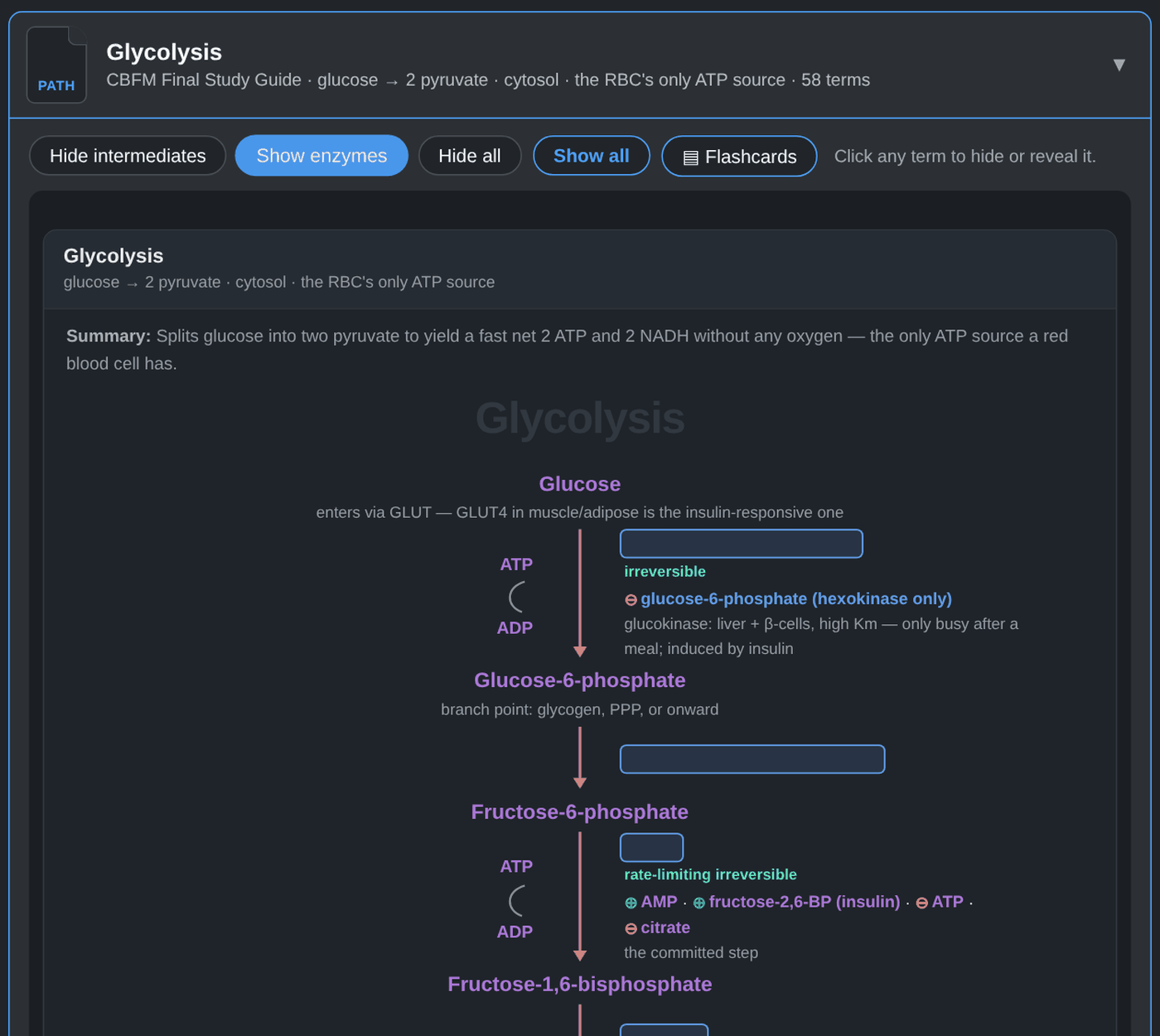Screen dimensions: 1160x1036
Task: Click the PATH file icon
Action: coord(56,65)
